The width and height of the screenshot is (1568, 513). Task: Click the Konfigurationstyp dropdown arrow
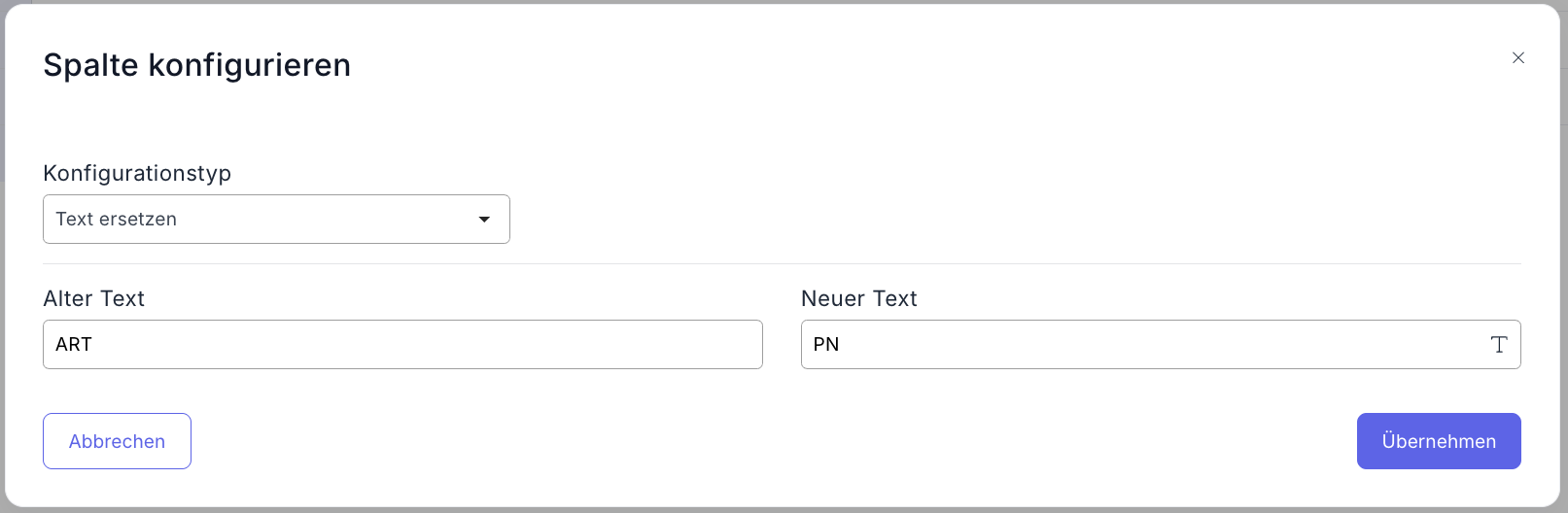click(484, 220)
